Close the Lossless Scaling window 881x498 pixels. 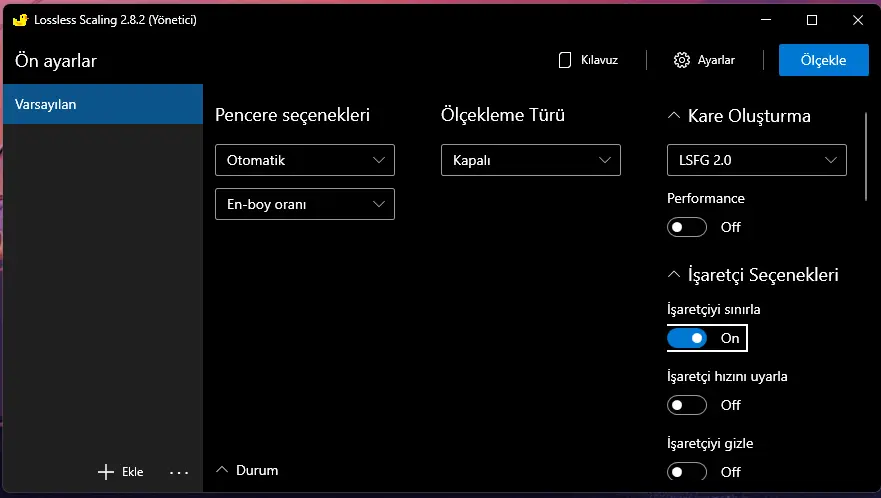coord(857,20)
